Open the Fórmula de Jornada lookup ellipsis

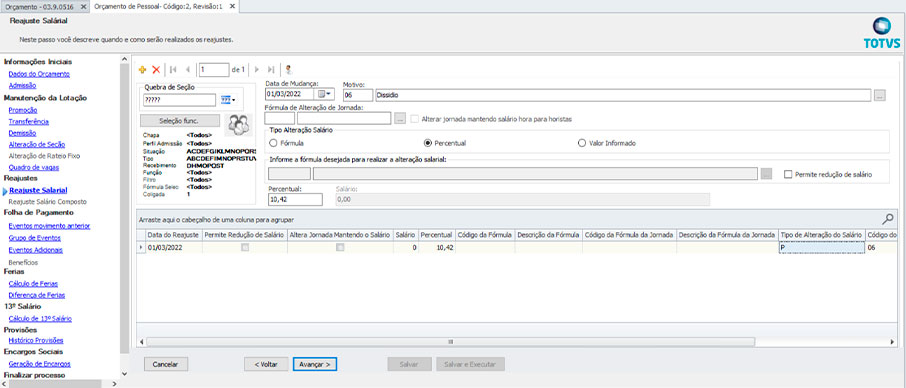pos(400,118)
